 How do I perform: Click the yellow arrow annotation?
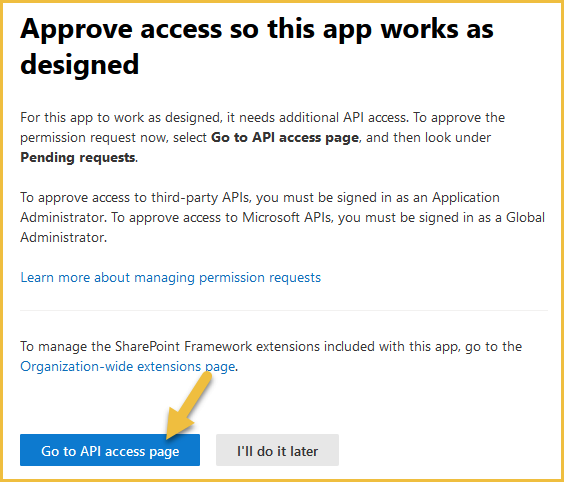click(189, 405)
